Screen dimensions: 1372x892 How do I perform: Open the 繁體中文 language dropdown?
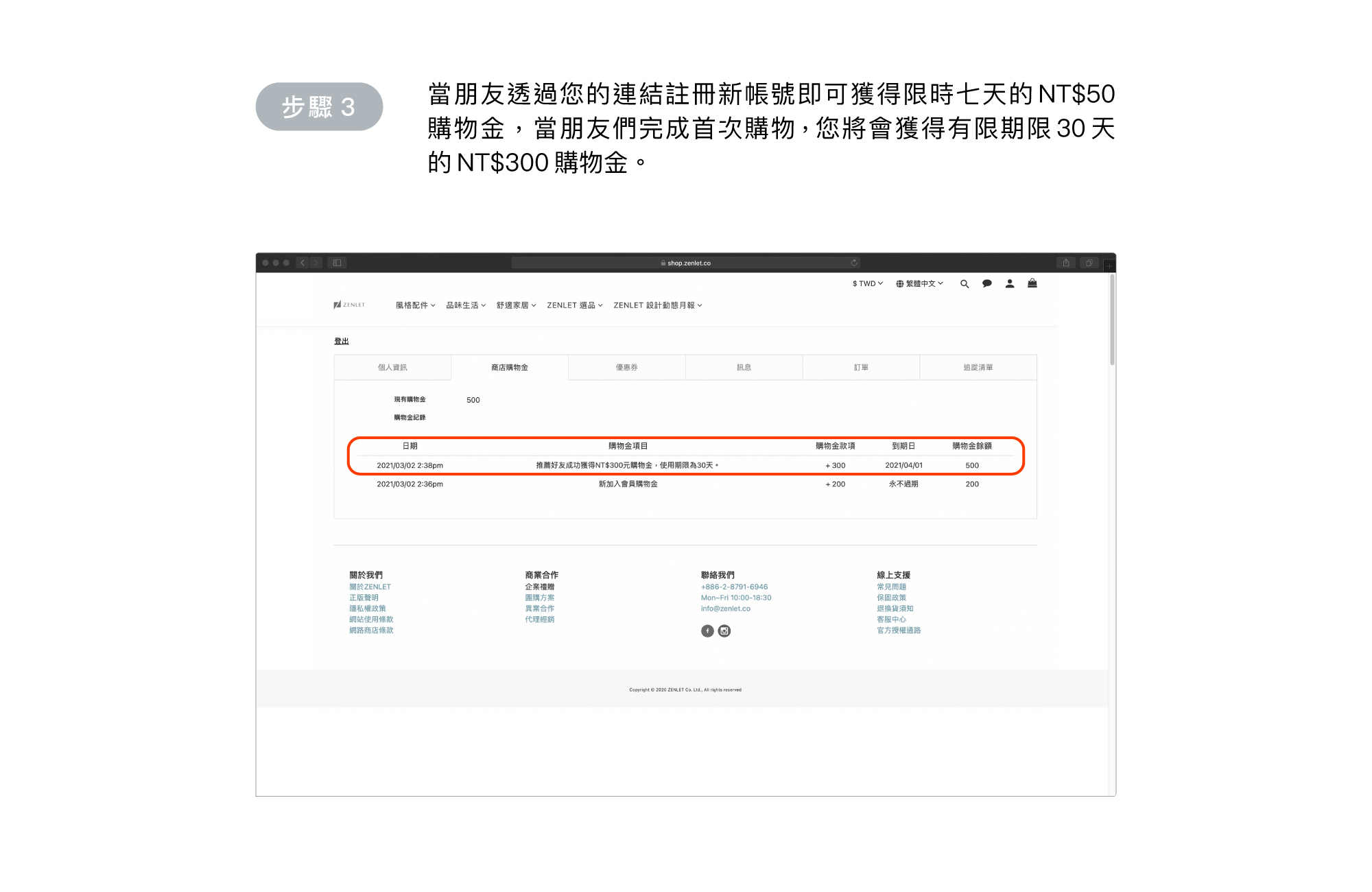pos(919,284)
